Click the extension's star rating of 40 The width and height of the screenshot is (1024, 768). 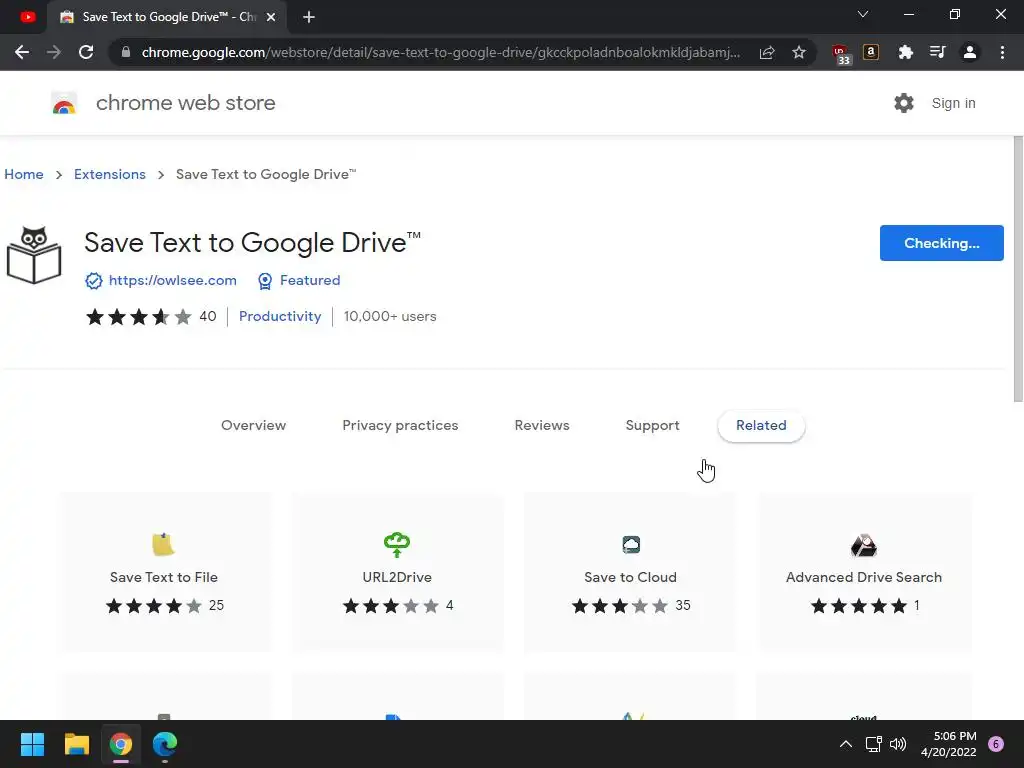151,317
